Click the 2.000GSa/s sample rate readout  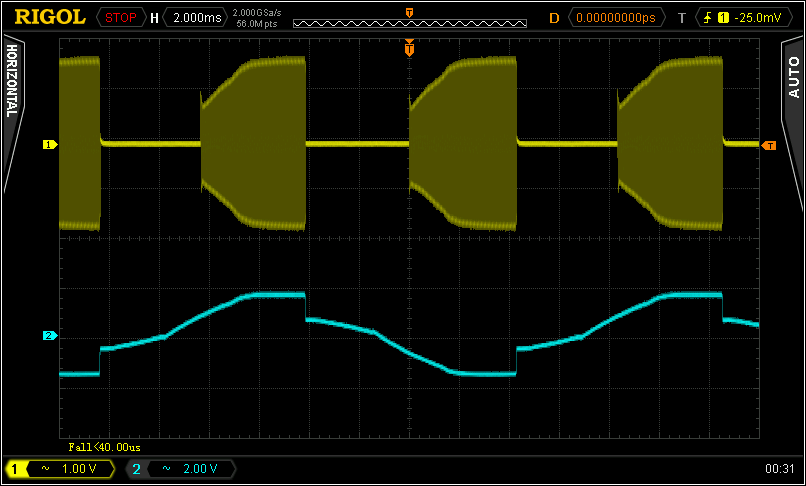point(257,12)
